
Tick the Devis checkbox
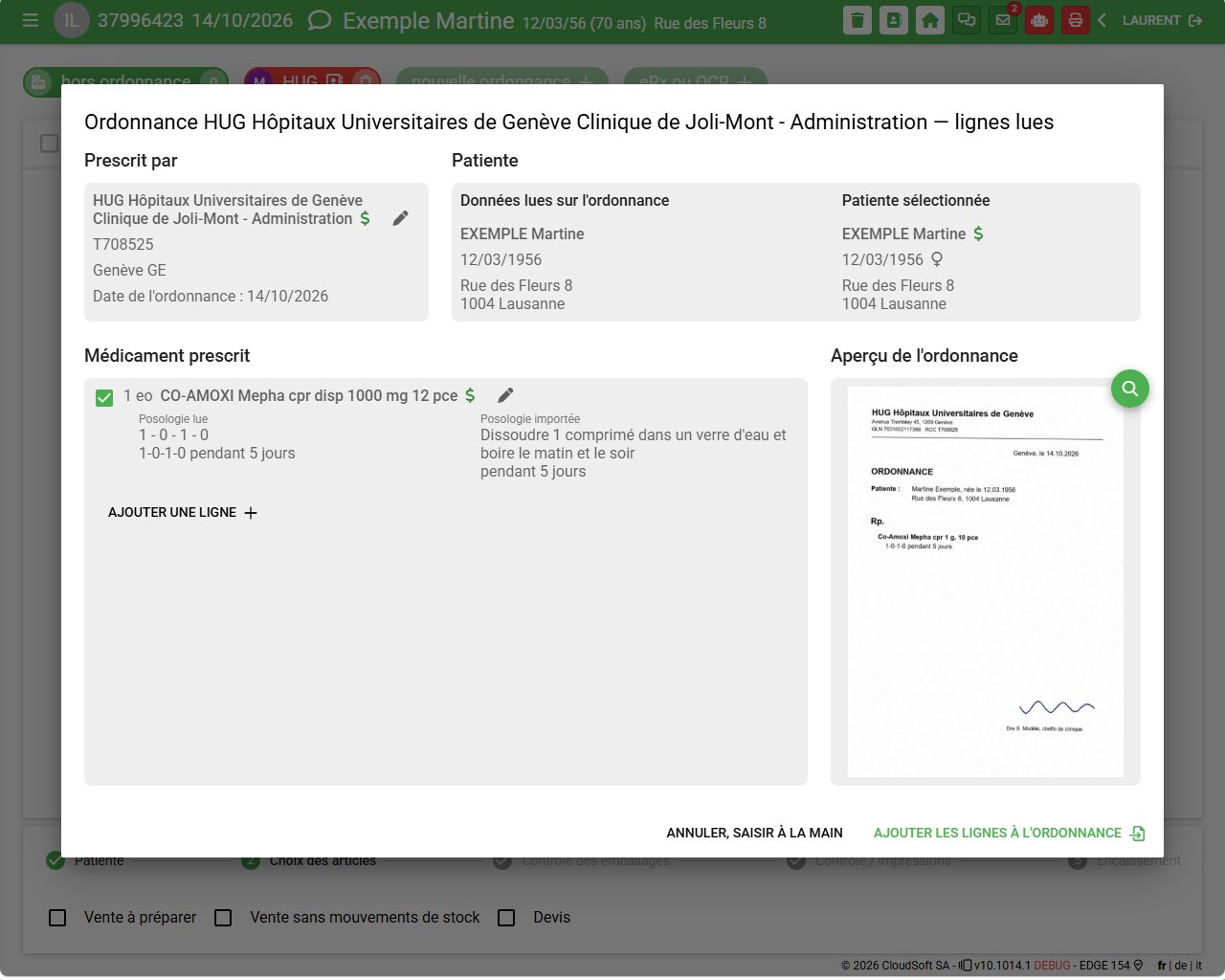click(506, 918)
